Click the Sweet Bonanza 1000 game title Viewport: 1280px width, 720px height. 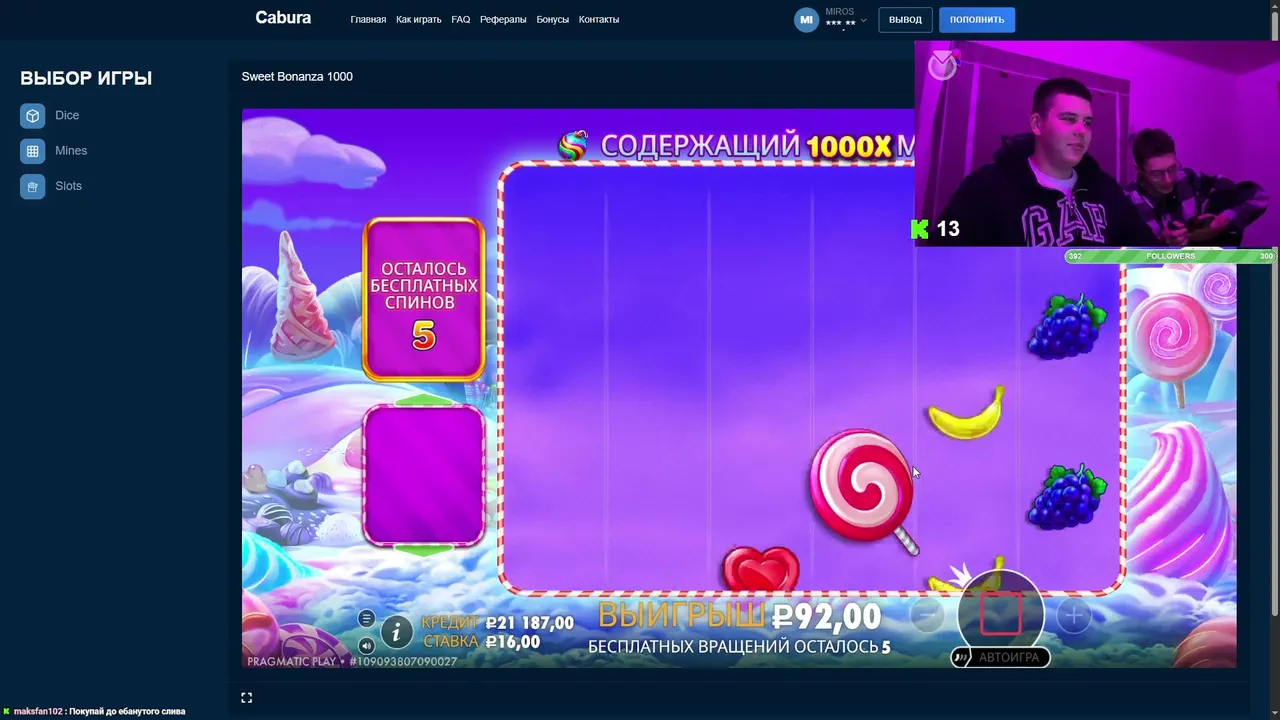tap(297, 77)
